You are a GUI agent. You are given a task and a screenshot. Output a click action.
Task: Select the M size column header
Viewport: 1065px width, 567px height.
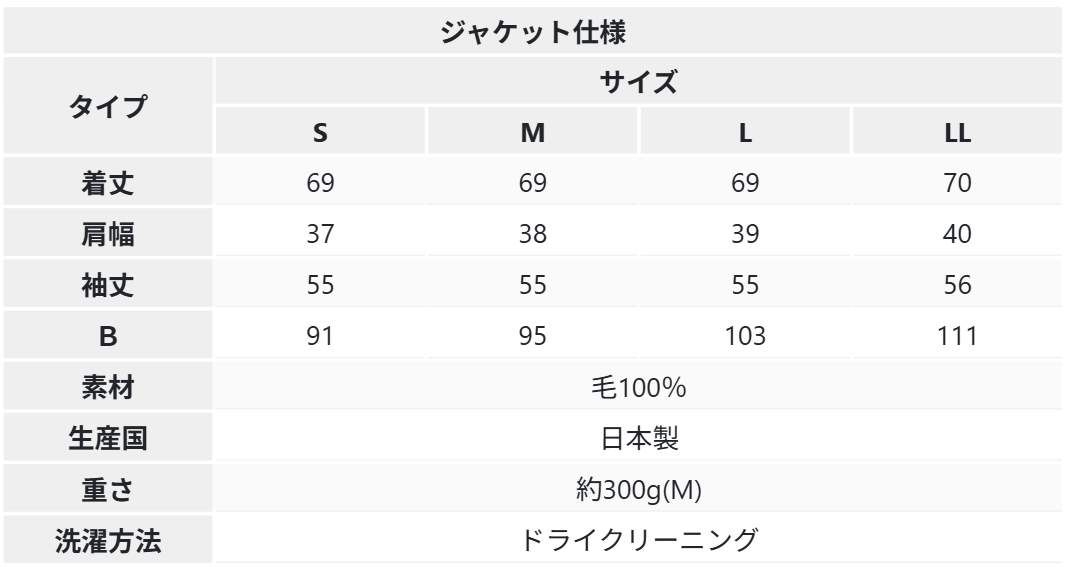(x=532, y=132)
